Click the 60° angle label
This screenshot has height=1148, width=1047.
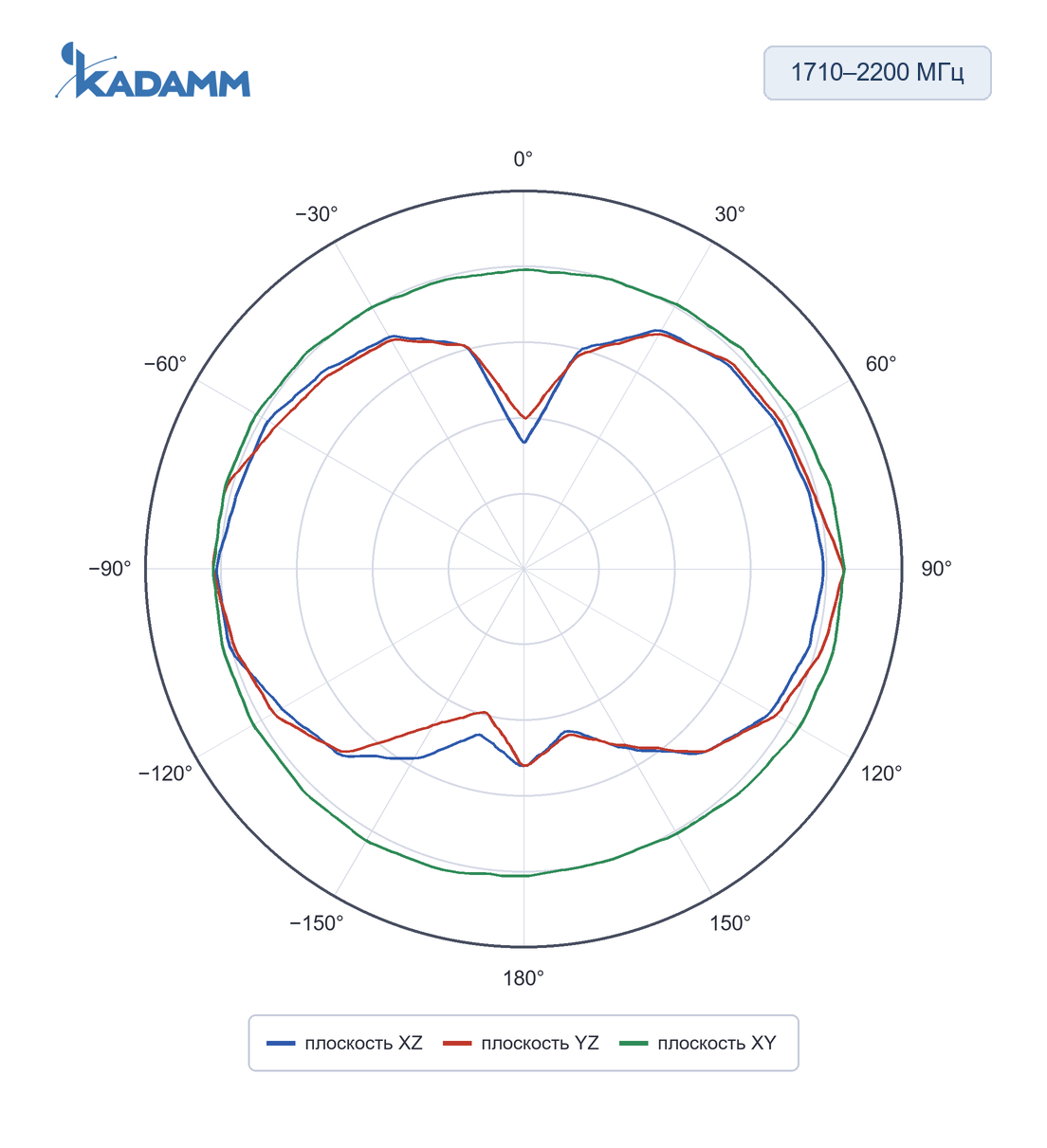(x=881, y=364)
